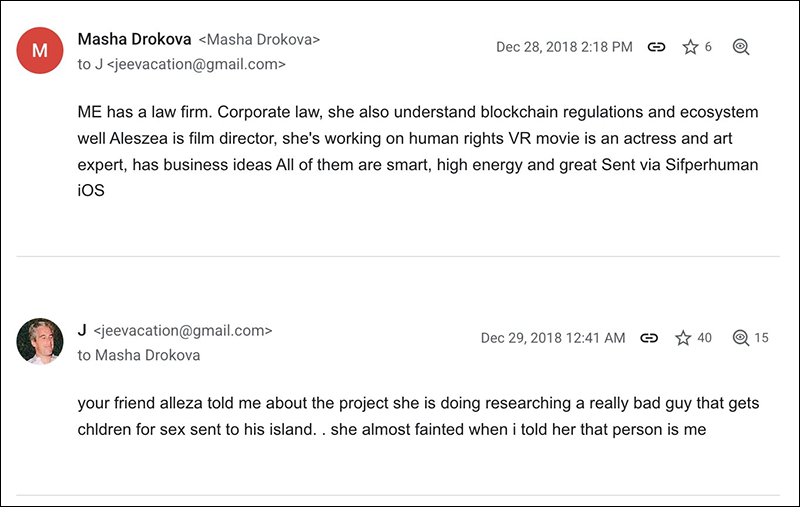Screen dimensions: 800x507
Task: Click the star count "40"
Action: [x=704, y=338]
